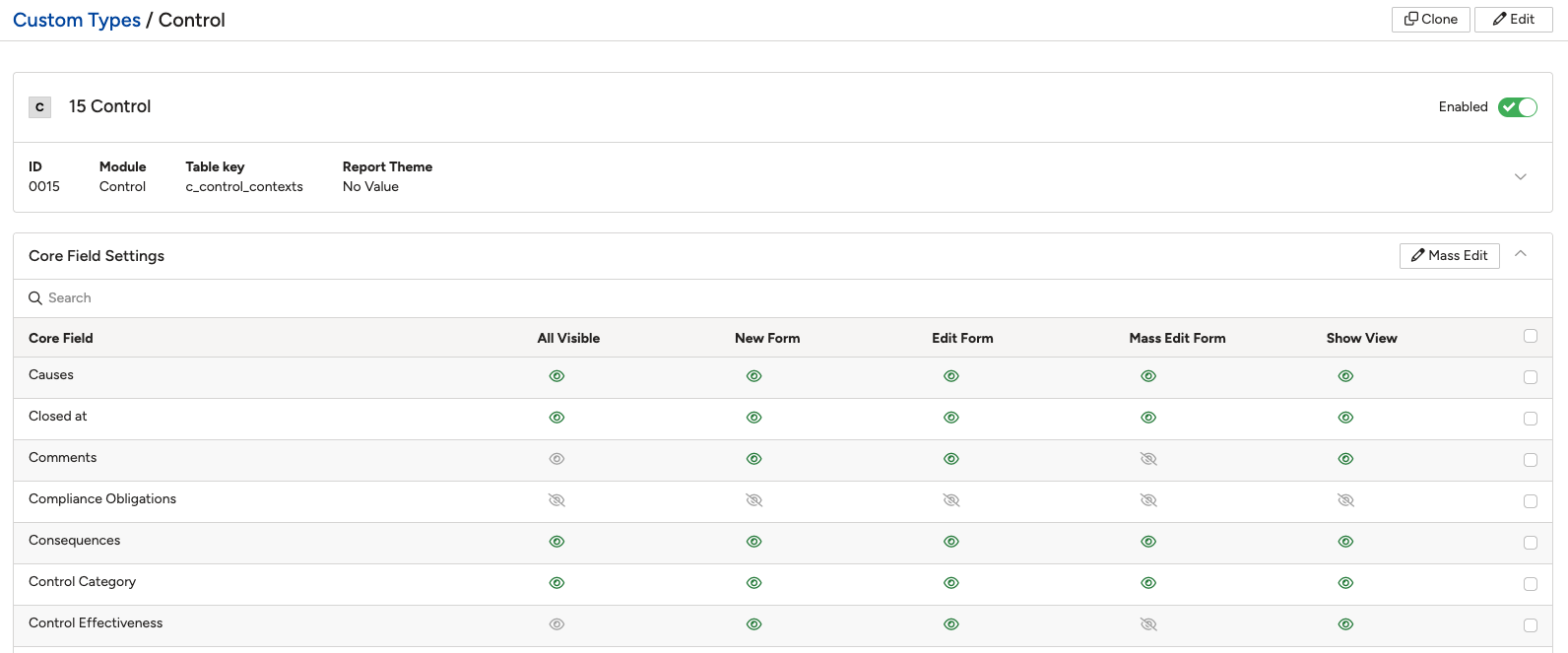Viewport: 1568px width, 653px height.
Task: Open Mass Edit for core fields
Action: 1450,256
